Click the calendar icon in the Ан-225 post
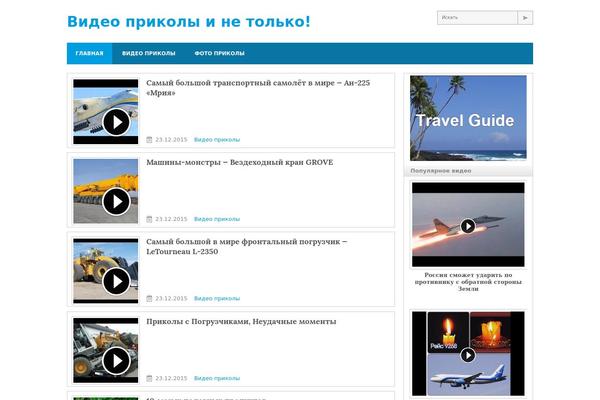This screenshot has height=400, width=600. [x=149, y=140]
